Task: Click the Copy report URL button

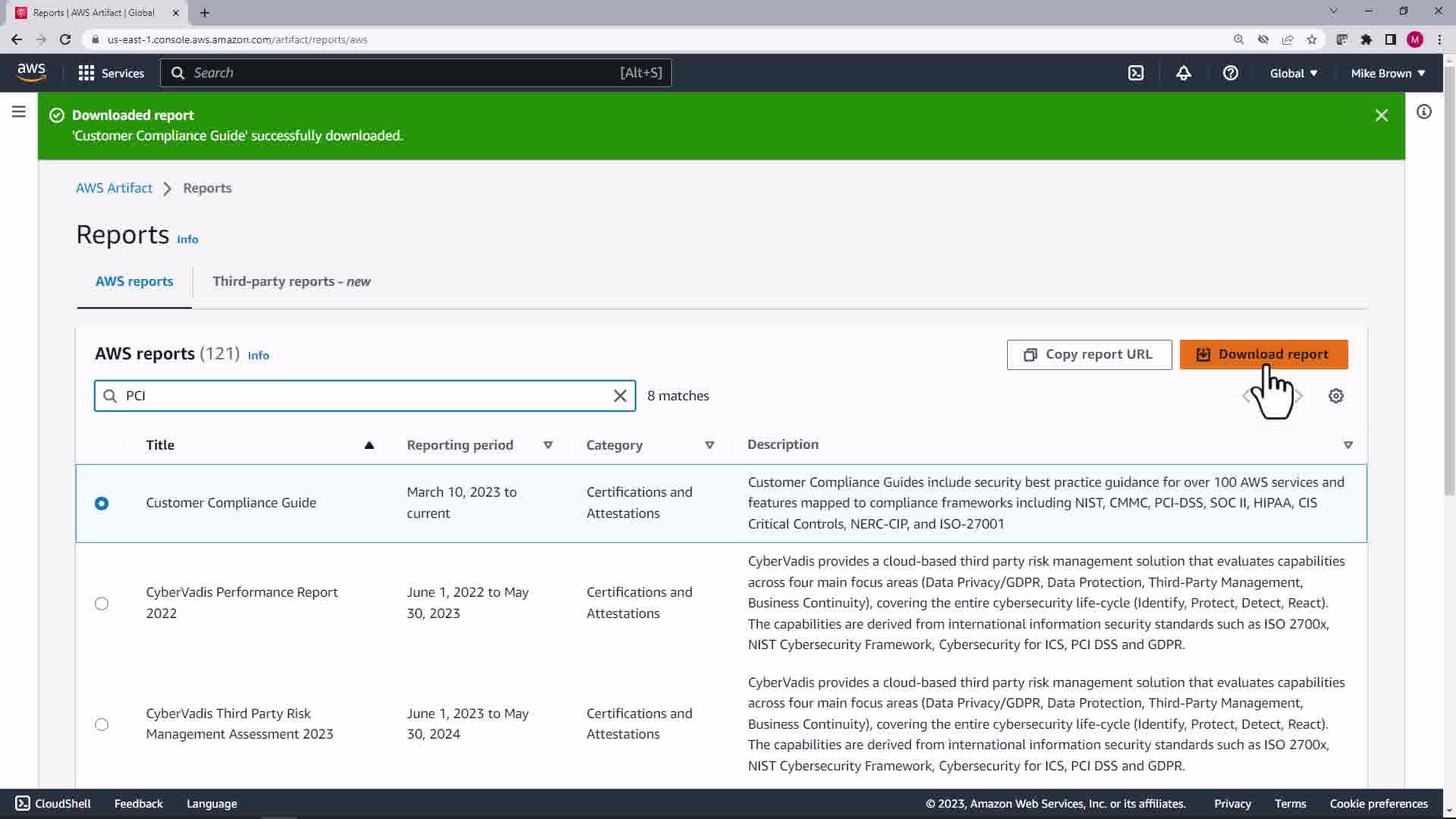Action: [x=1088, y=354]
